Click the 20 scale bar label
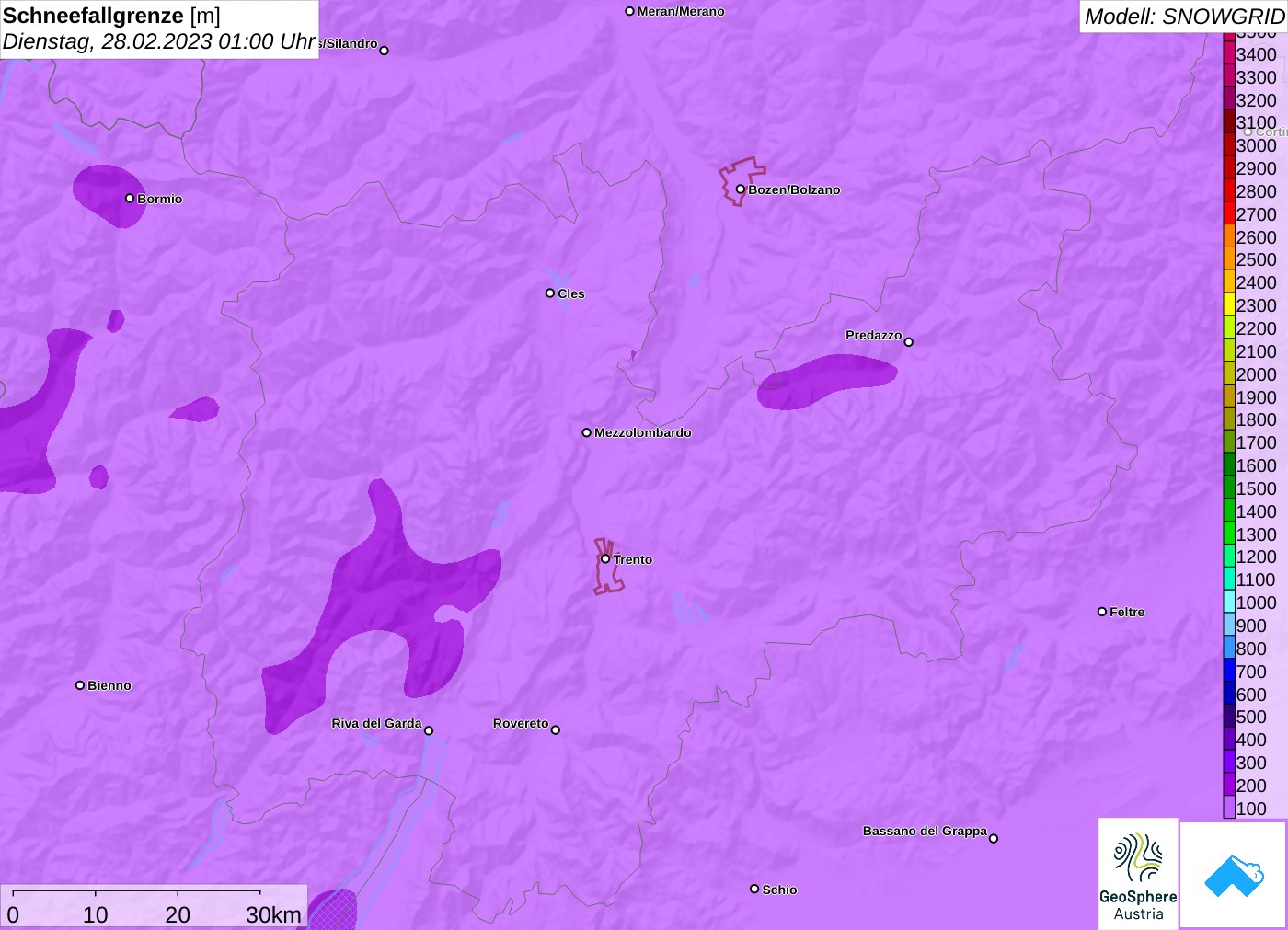The height and width of the screenshot is (930, 1288). (178, 914)
